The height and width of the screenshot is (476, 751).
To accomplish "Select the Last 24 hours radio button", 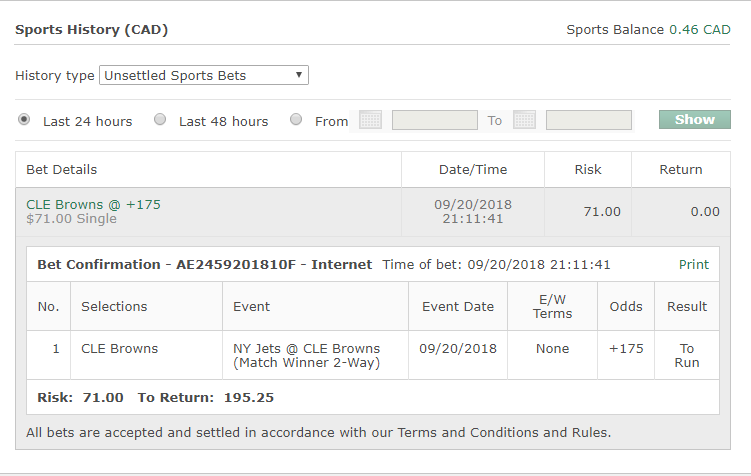I will point(24,120).
